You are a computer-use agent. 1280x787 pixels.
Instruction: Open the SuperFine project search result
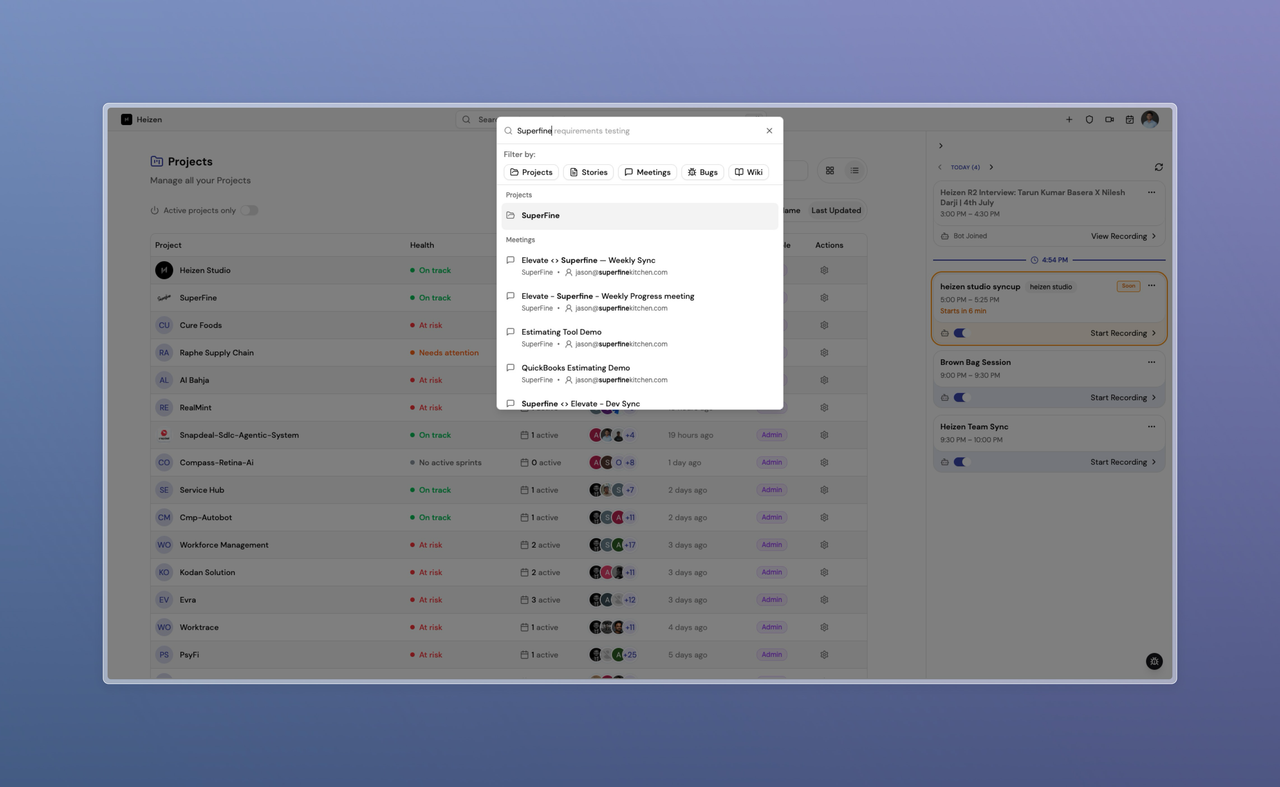click(640, 216)
